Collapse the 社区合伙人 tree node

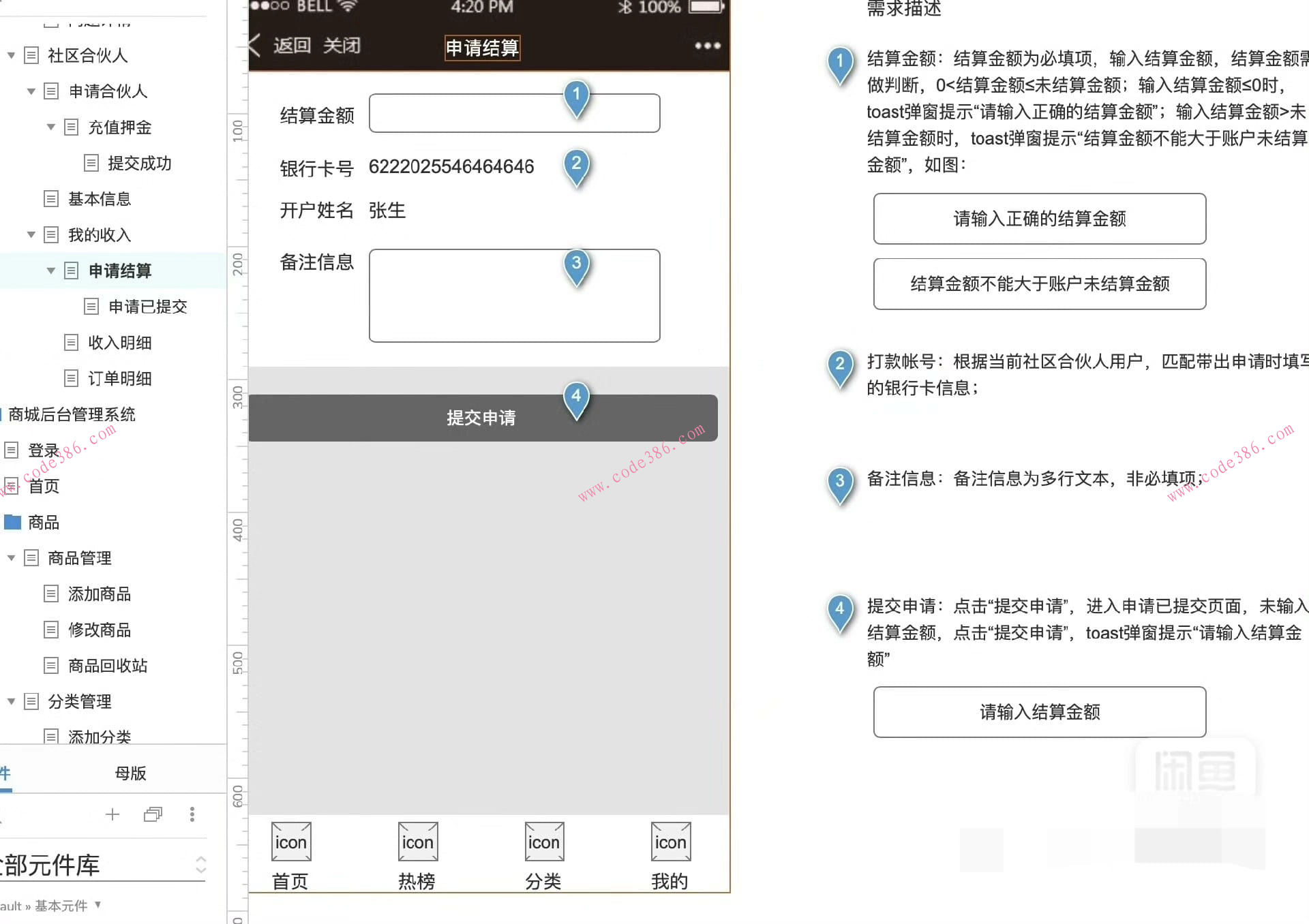10,55
